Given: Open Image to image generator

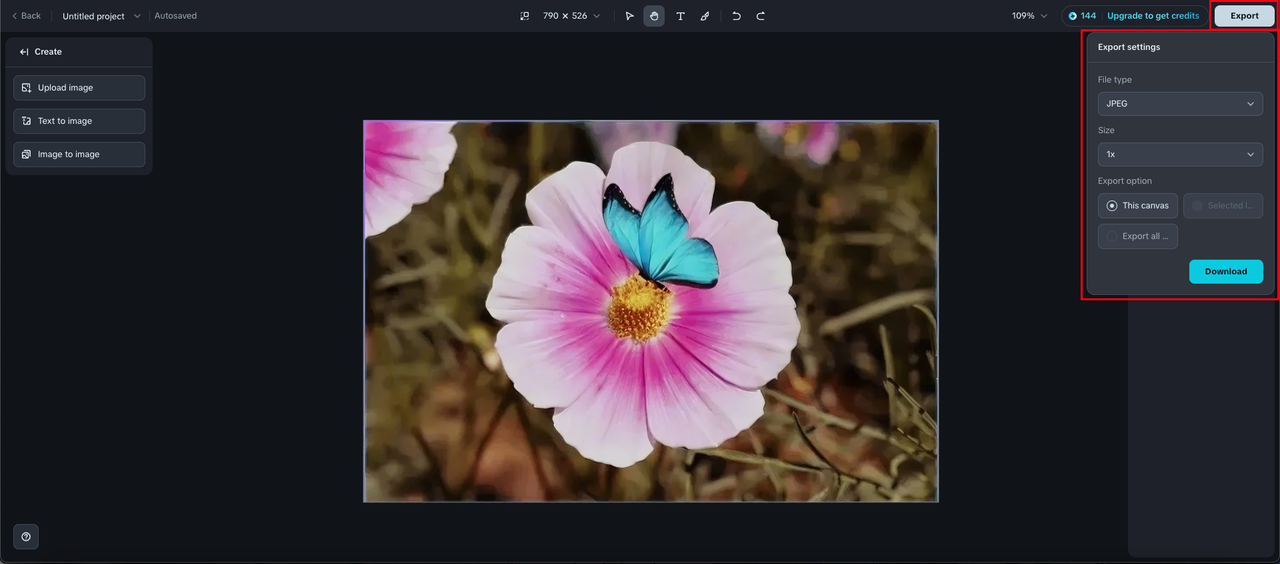Looking at the screenshot, I should (79, 155).
